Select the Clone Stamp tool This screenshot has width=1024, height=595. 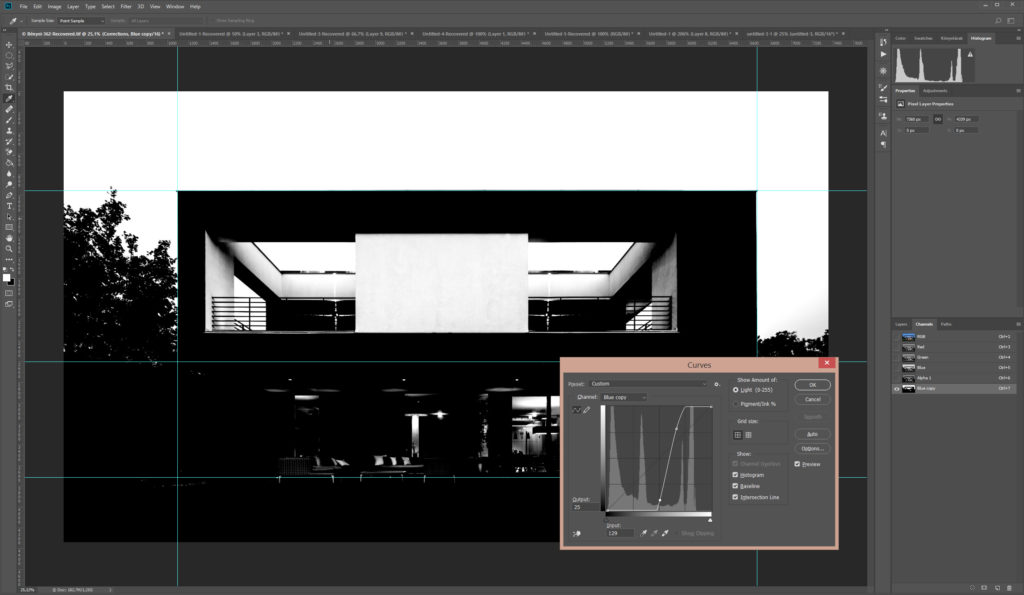tap(9, 131)
